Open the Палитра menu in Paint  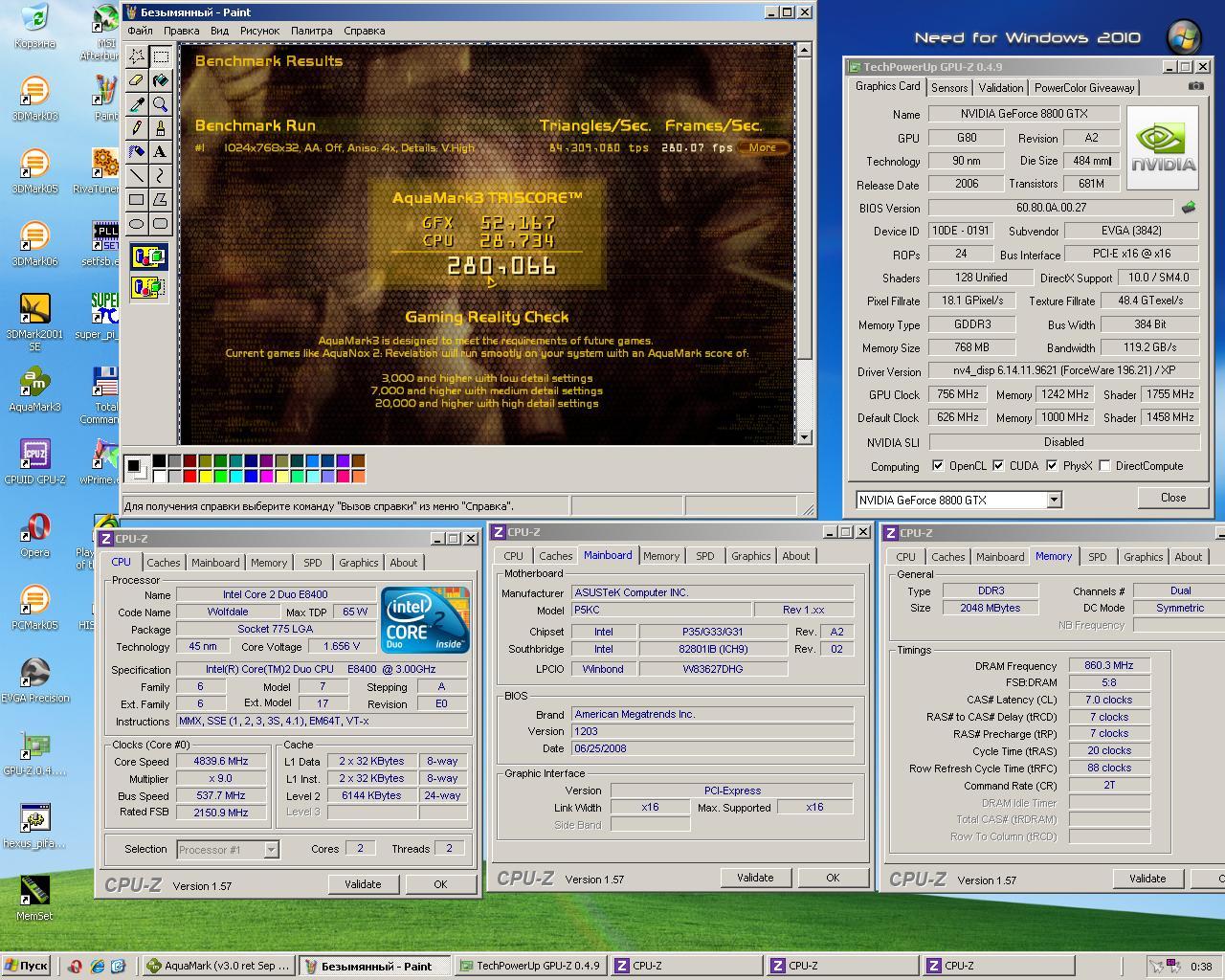click(x=312, y=31)
